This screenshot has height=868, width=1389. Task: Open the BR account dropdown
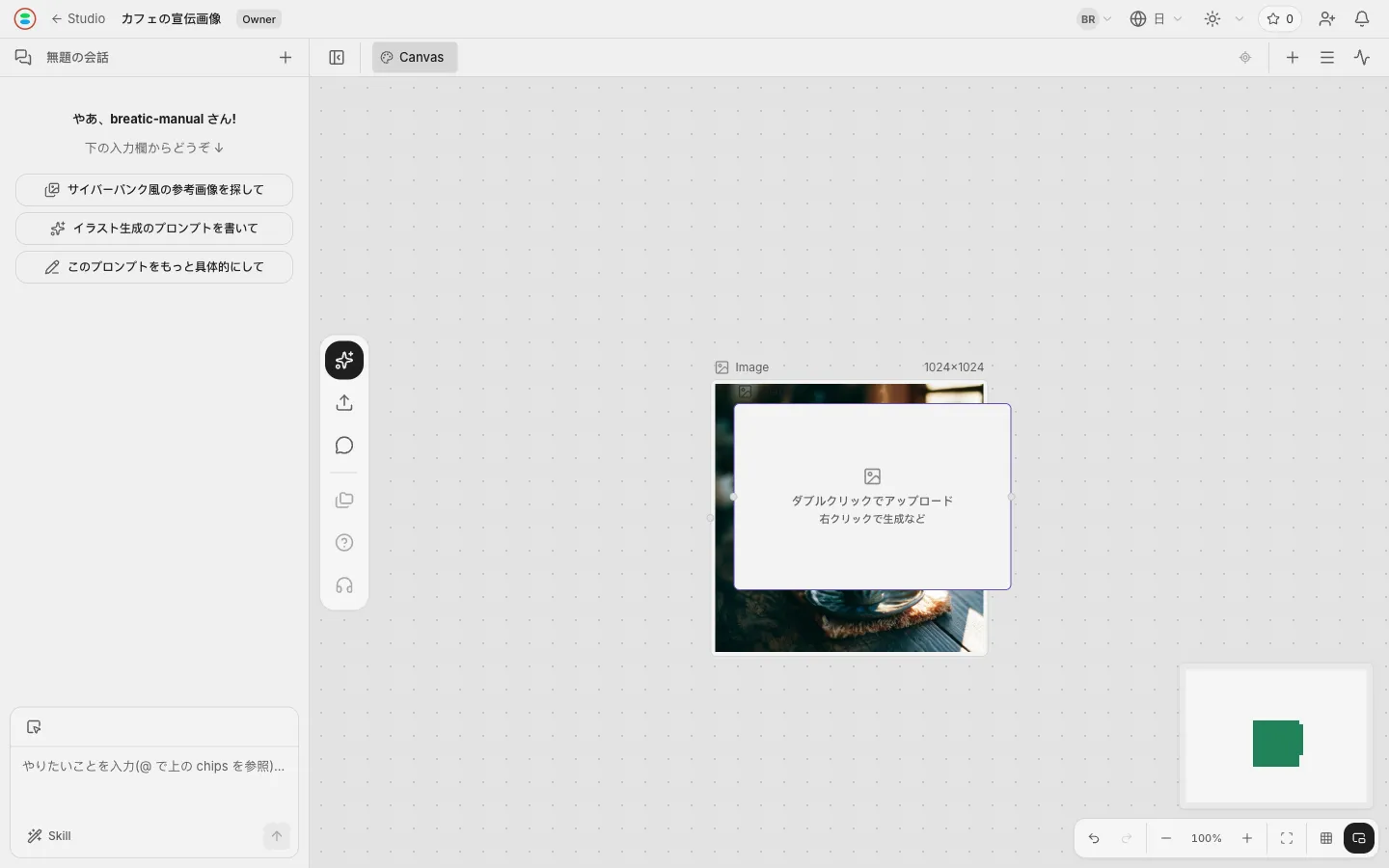coord(1095,19)
